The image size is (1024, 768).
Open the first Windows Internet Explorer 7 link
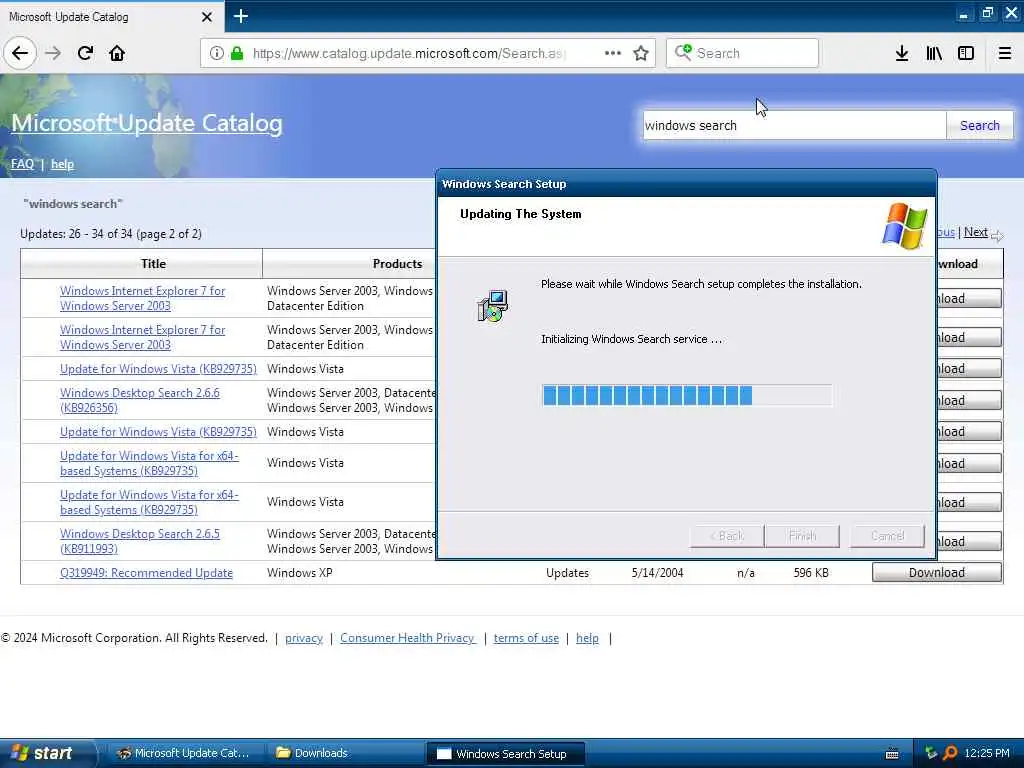[142, 298]
